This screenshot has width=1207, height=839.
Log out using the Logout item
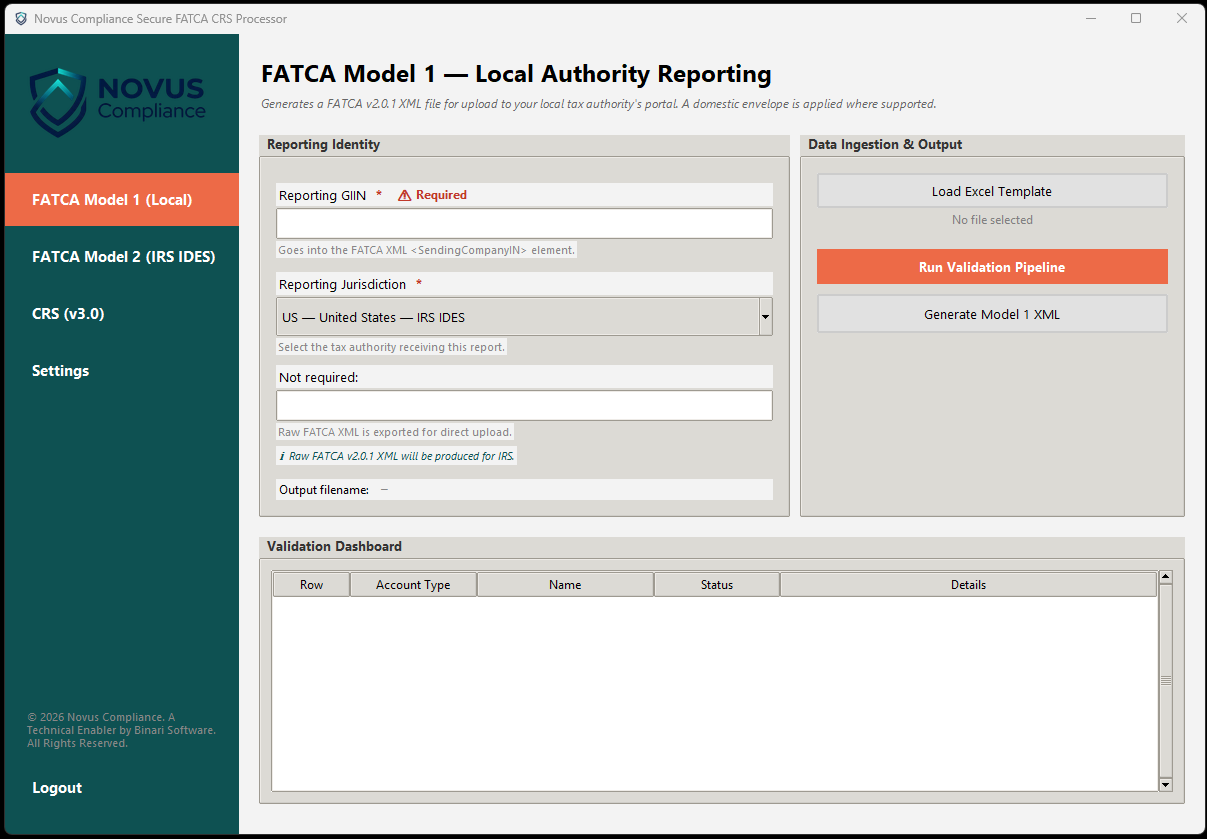coord(122,788)
